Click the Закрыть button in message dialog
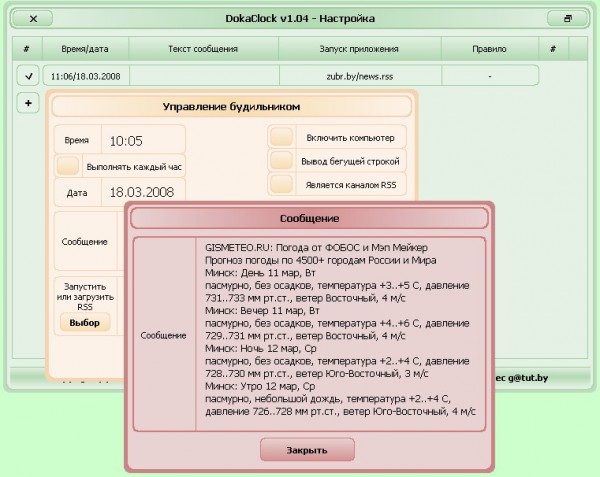 coord(307,450)
